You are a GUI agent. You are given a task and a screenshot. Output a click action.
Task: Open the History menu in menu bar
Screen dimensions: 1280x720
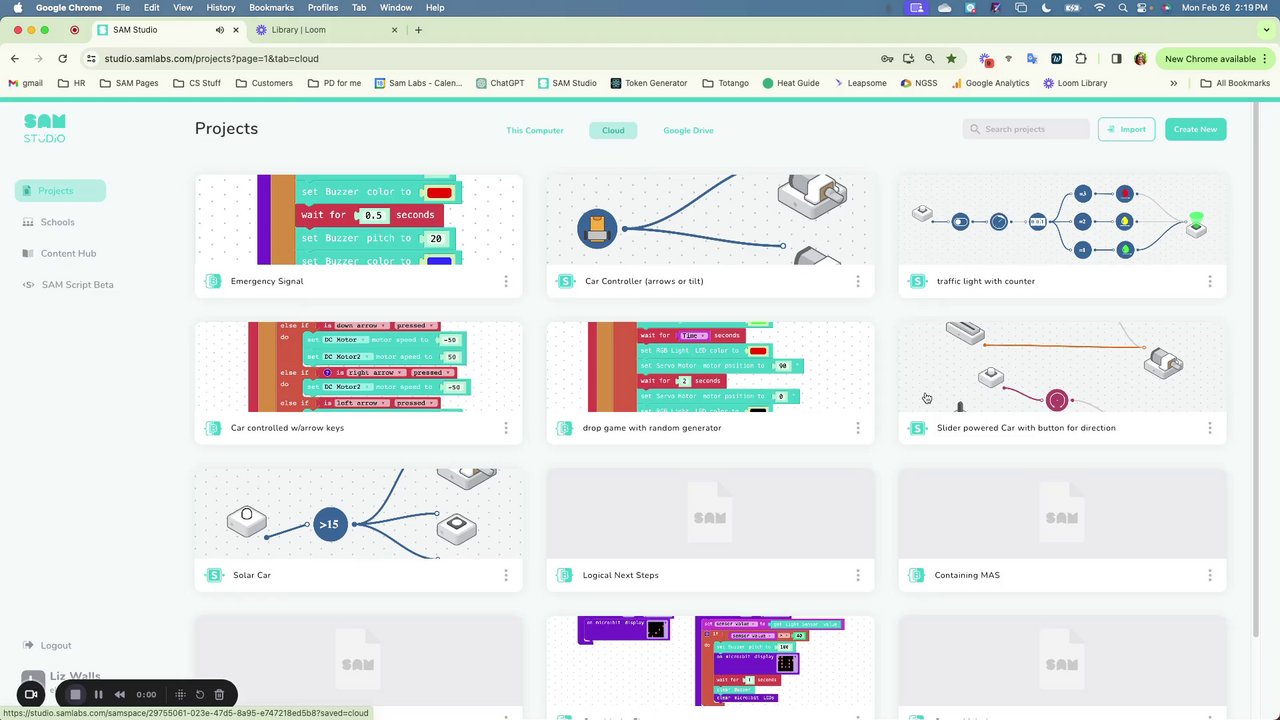pos(220,7)
